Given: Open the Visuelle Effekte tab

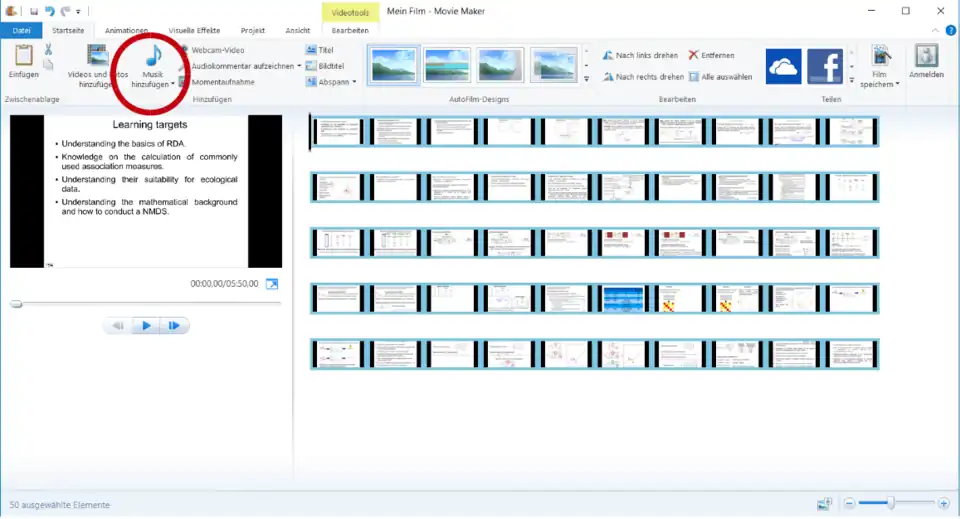Looking at the screenshot, I should coord(194,31).
